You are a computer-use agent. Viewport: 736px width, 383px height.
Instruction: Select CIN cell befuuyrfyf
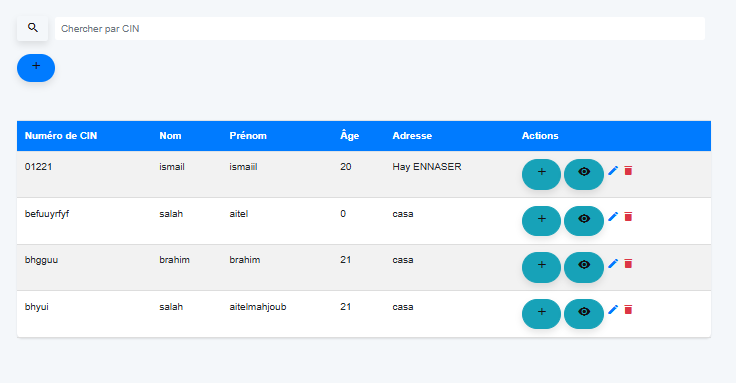point(46,214)
